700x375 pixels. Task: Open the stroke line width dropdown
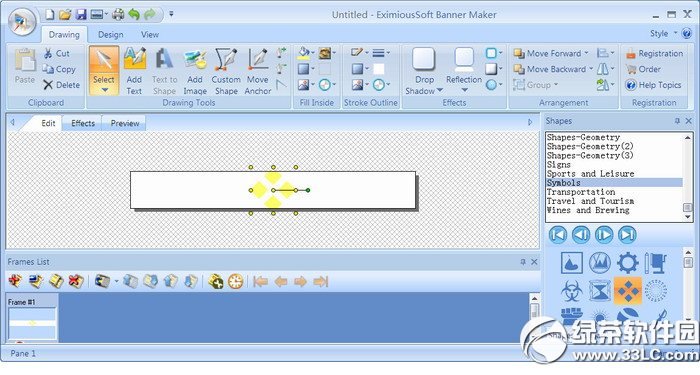point(381,53)
